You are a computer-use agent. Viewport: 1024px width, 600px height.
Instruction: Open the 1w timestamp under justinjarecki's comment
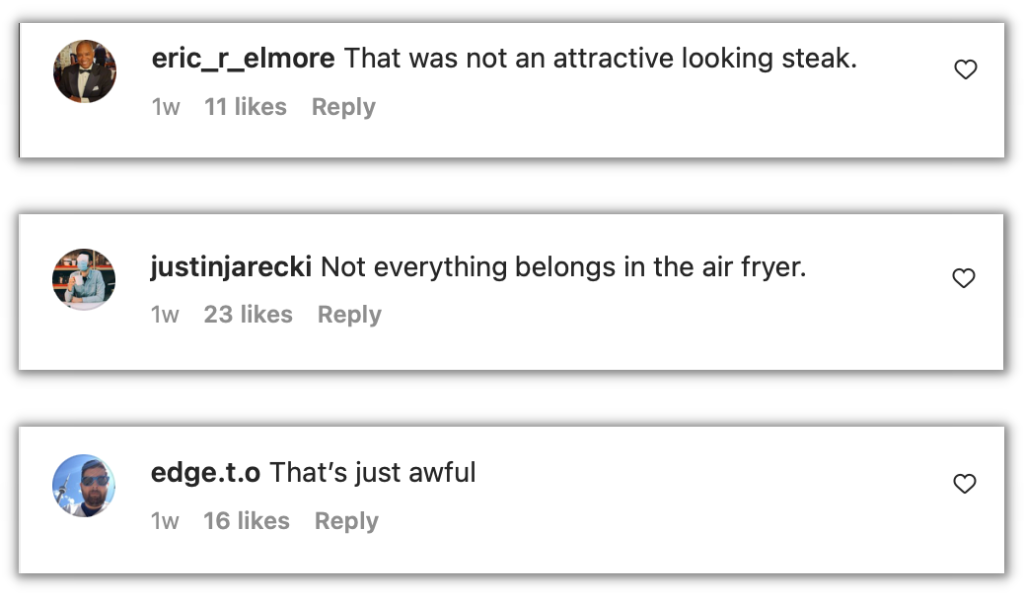pyautogui.click(x=165, y=315)
